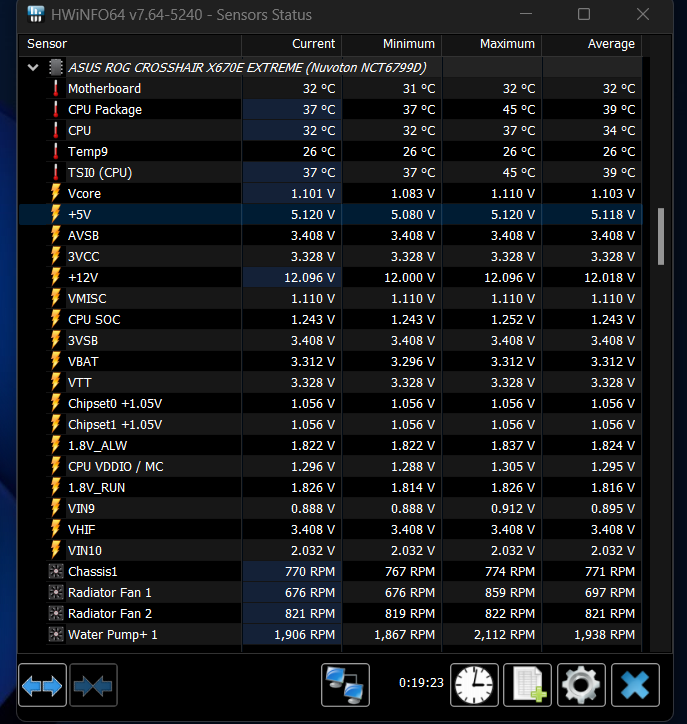Open the network remote monitoring icon
Image resolution: width=687 pixels, height=724 pixels.
tap(345, 686)
